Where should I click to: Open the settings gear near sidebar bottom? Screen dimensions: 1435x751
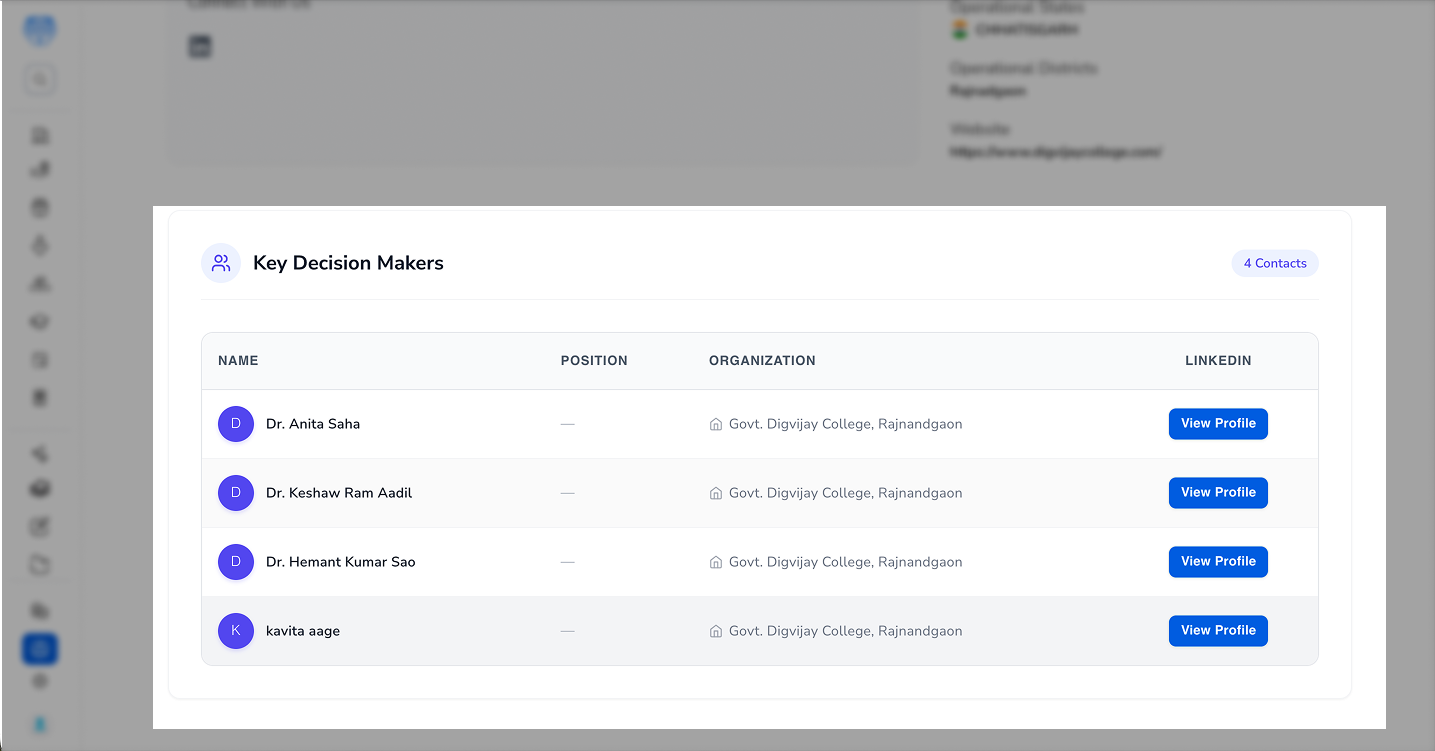39,681
